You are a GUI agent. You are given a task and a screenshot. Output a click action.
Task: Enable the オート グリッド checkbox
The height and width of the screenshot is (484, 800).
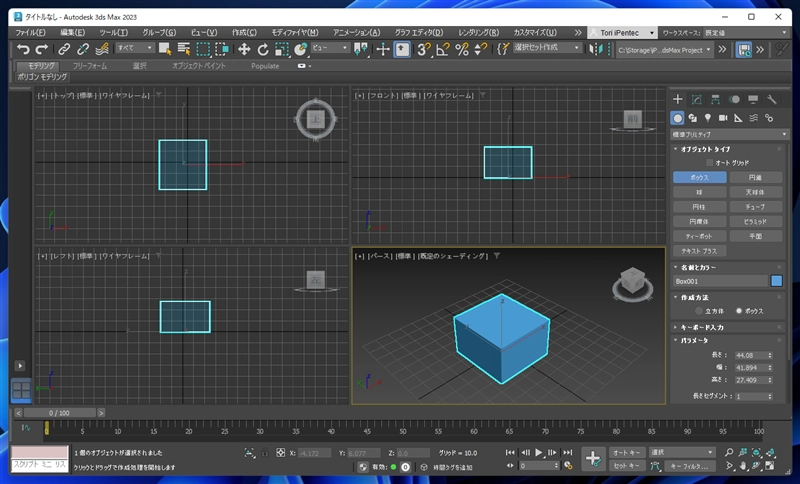coord(709,163)
